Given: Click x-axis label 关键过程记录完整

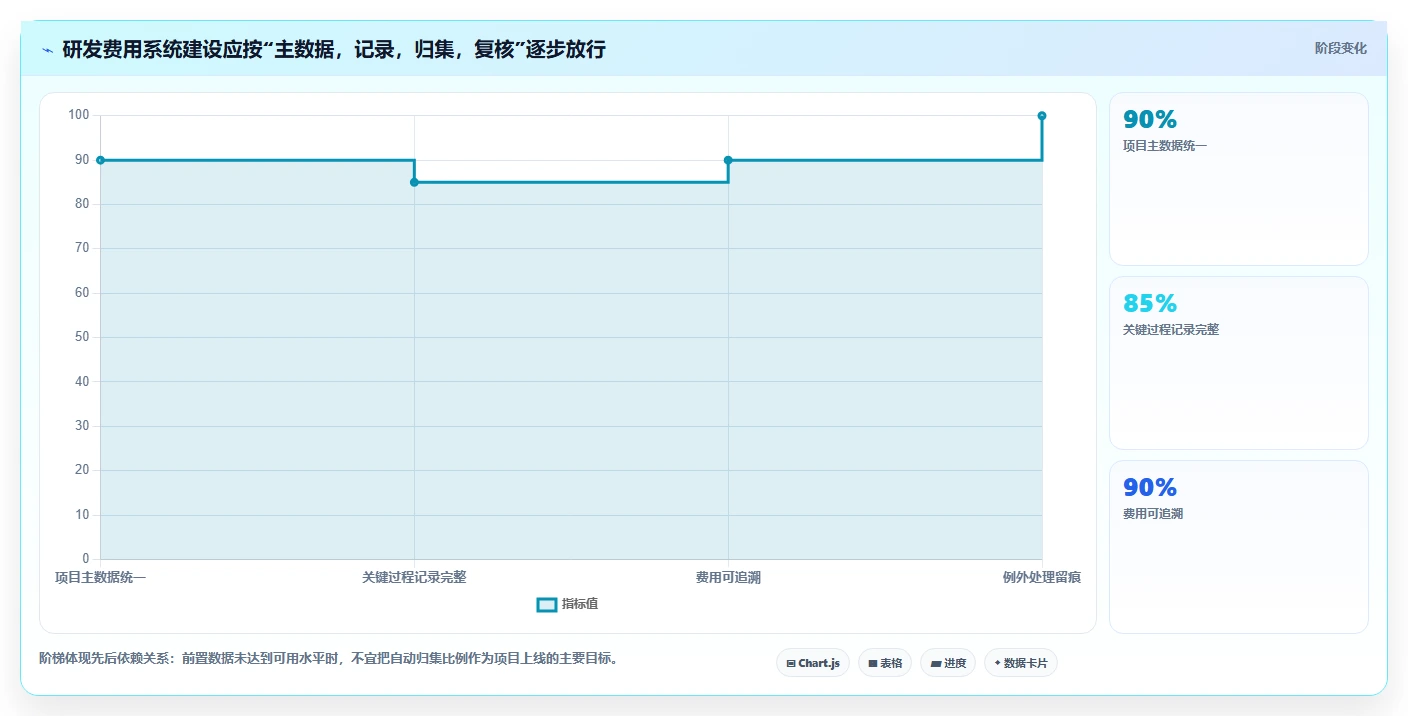Looking at the screenshot, I should (414, 578).
